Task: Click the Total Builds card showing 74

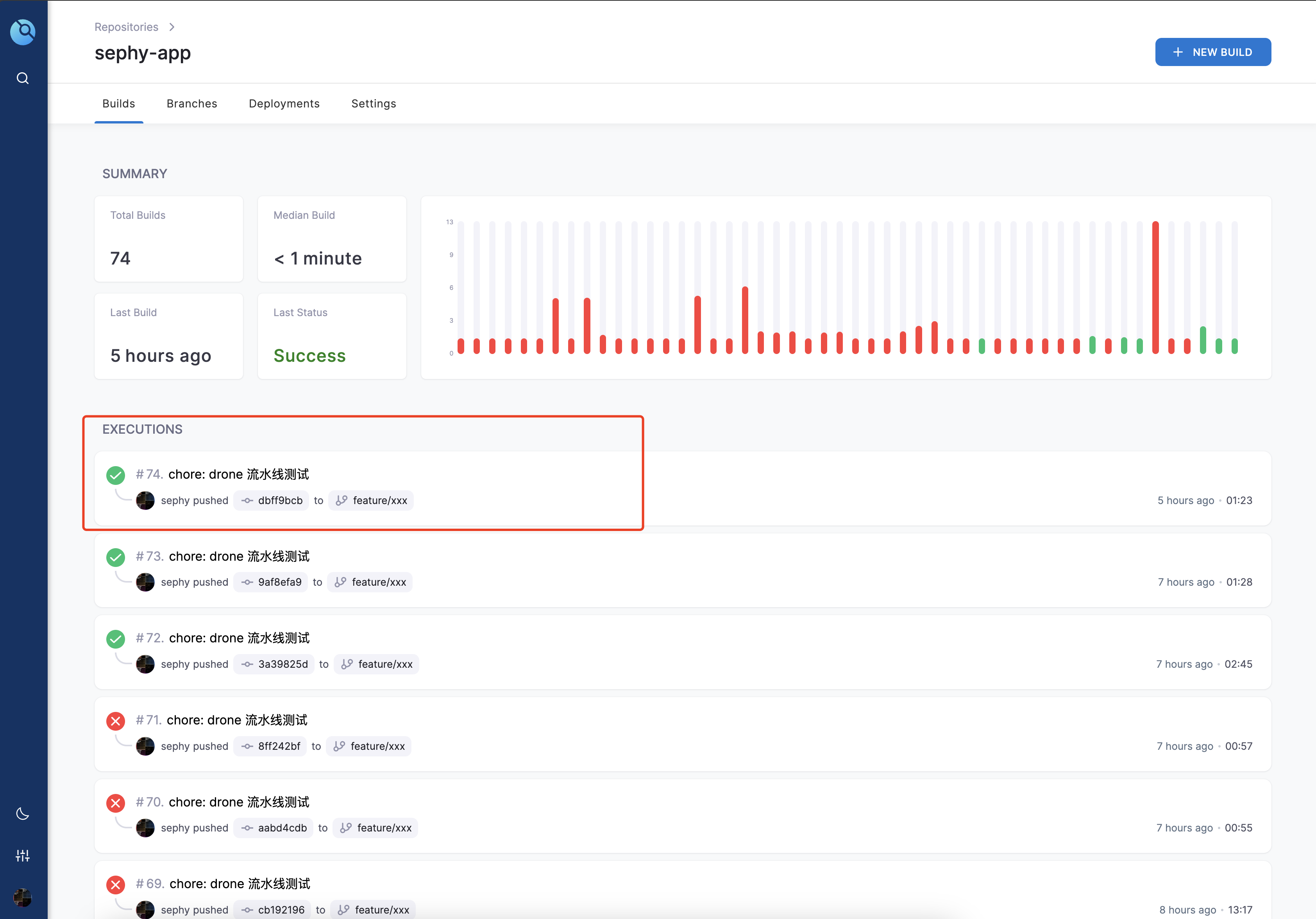Action: coord(169,239)
